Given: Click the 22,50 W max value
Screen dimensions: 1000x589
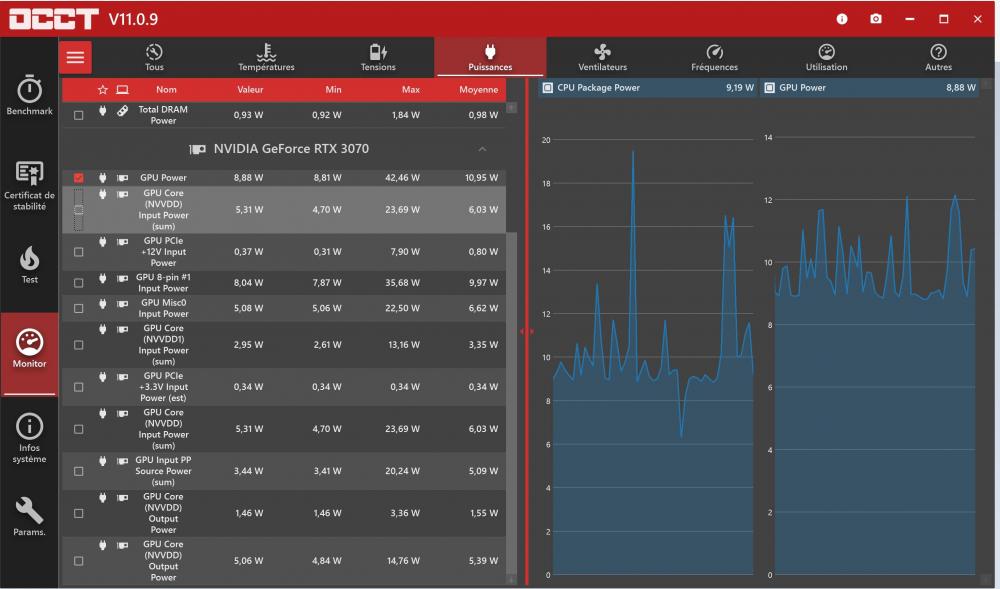Looking at the screenshot, I should [x=402, y=309].
